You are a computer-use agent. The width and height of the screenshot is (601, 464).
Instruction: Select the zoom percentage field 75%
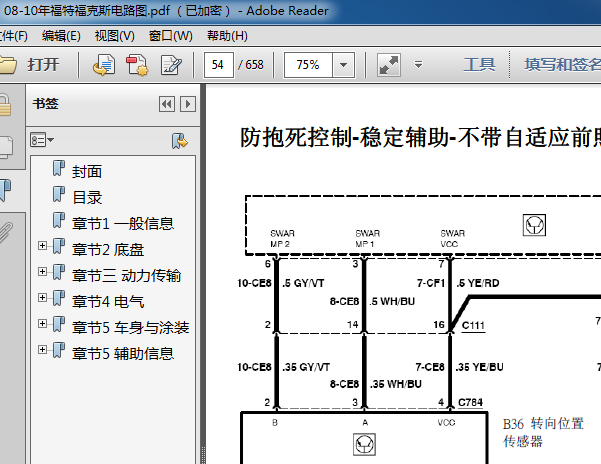pyautogui.click(x=308, y=65)
